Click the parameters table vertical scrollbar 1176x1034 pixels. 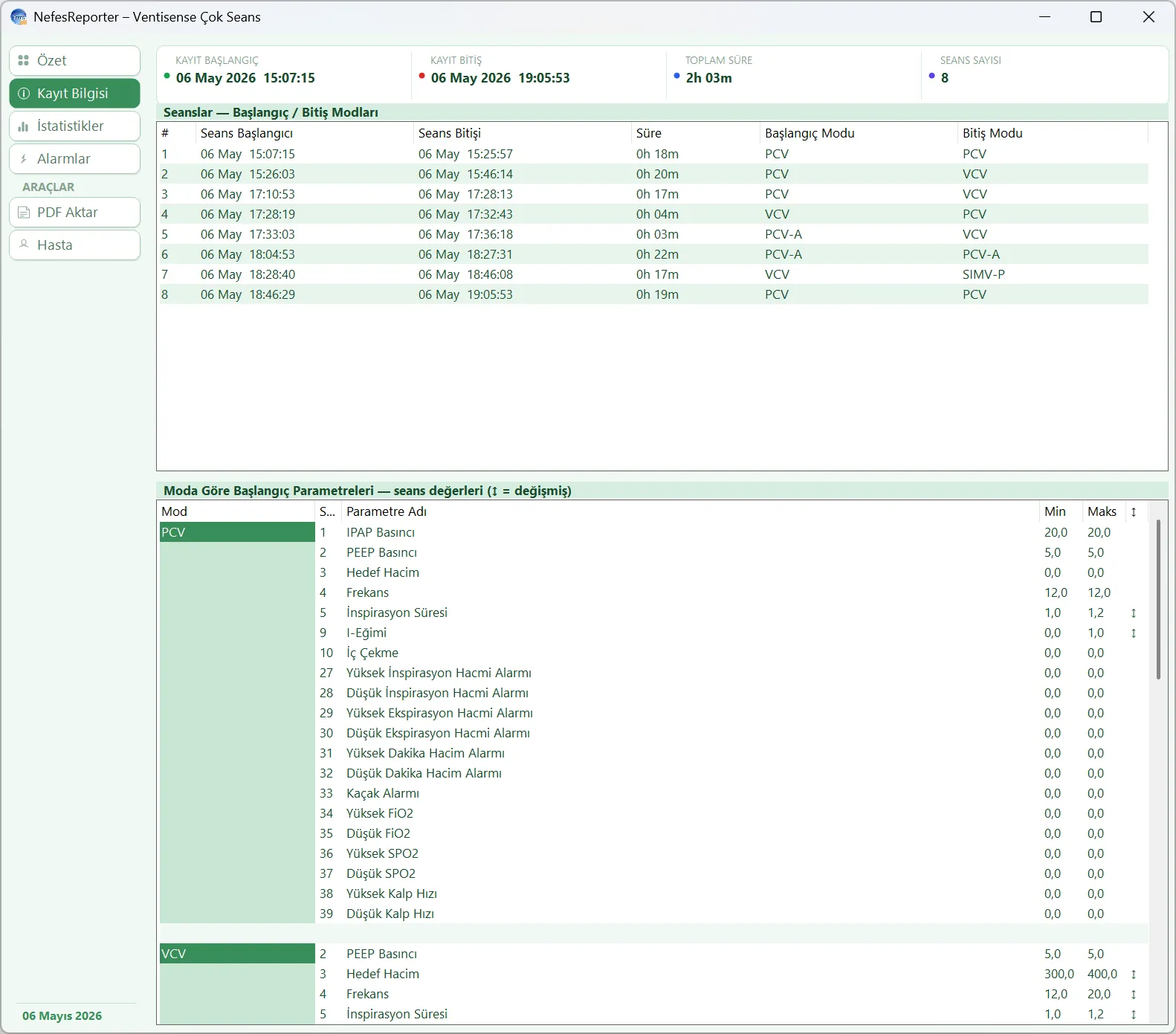click(1158, 599)
